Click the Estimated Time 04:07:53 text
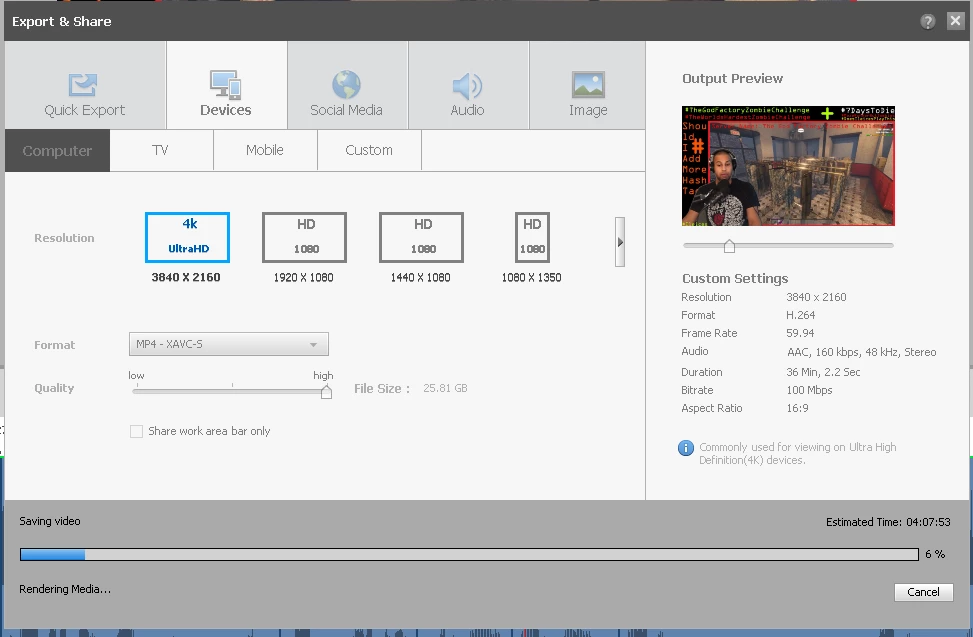973x637 pixels. (x=888, y=522)
